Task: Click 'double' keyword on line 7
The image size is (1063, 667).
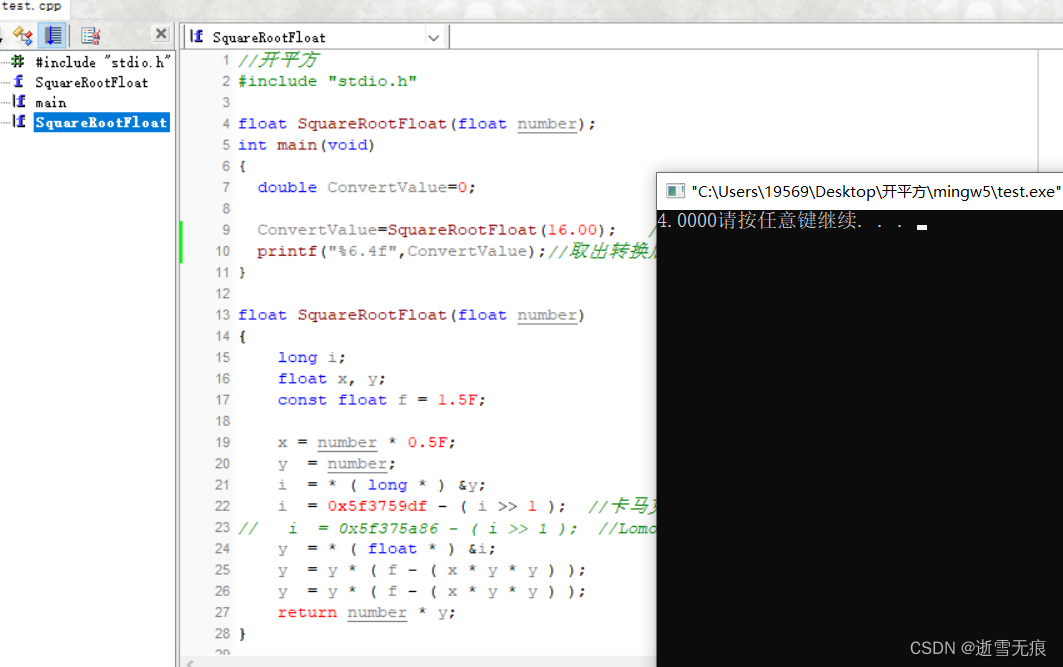Action: (287, 187)
